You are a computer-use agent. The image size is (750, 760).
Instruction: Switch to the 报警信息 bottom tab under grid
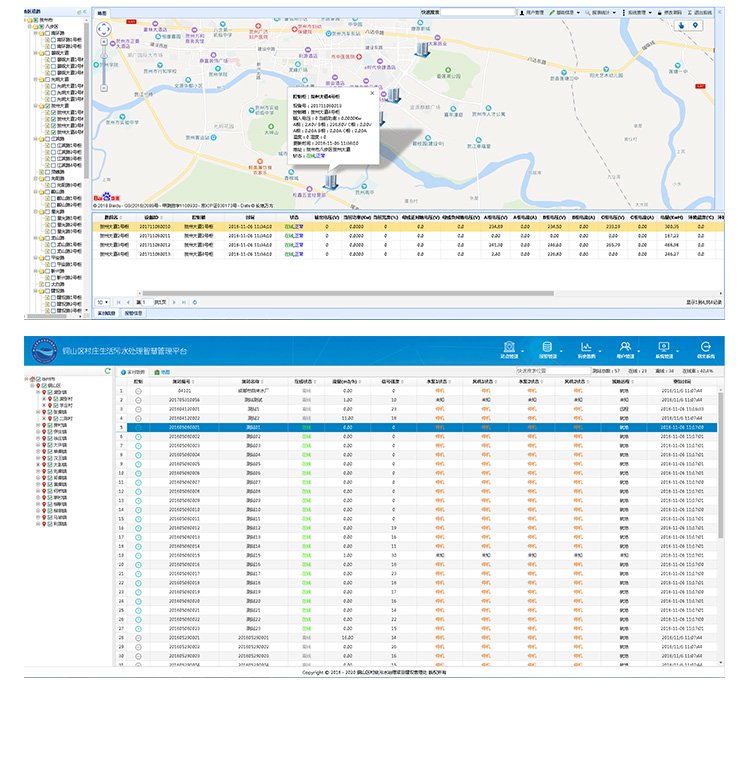coord(133,313)
